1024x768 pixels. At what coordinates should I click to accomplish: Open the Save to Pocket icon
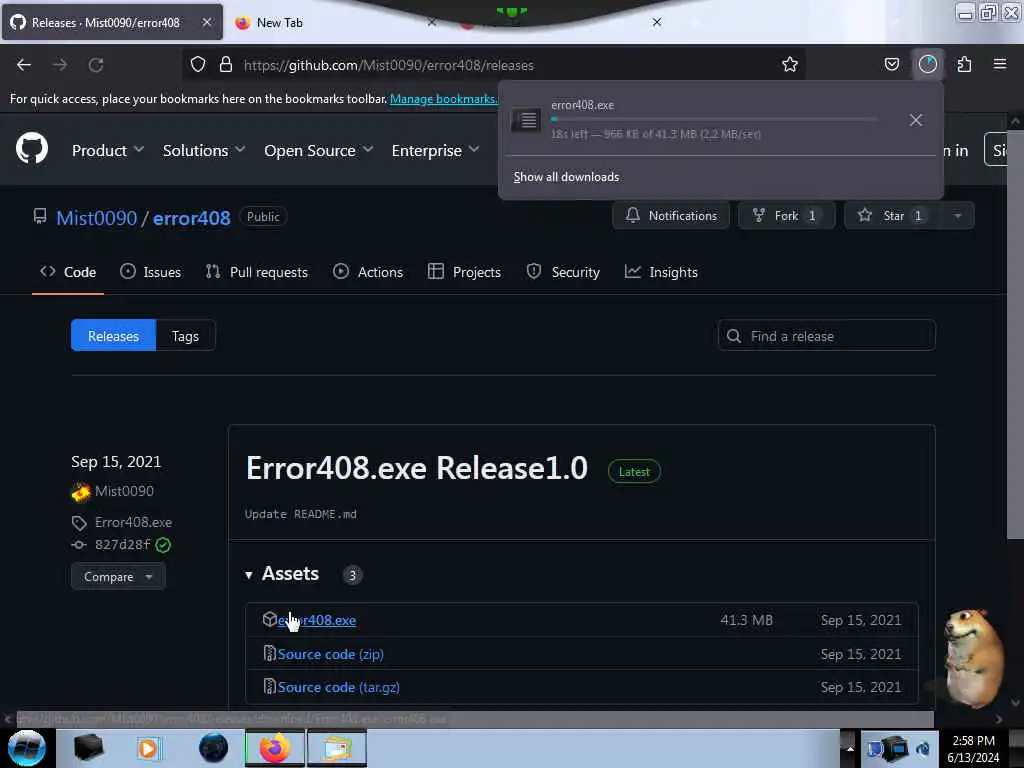click(x=891, y=65)
